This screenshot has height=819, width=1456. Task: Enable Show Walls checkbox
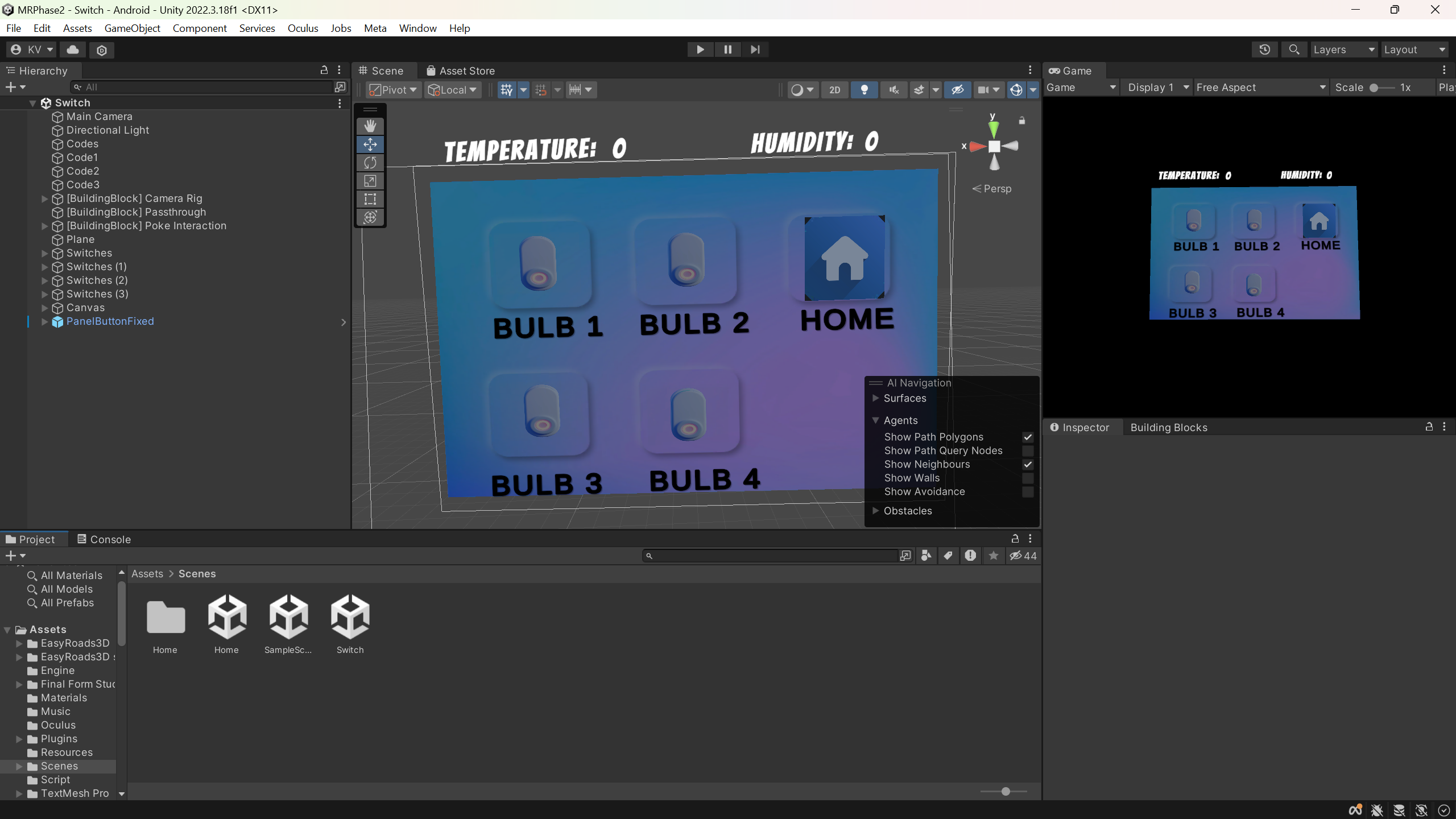pos(1028,478)
